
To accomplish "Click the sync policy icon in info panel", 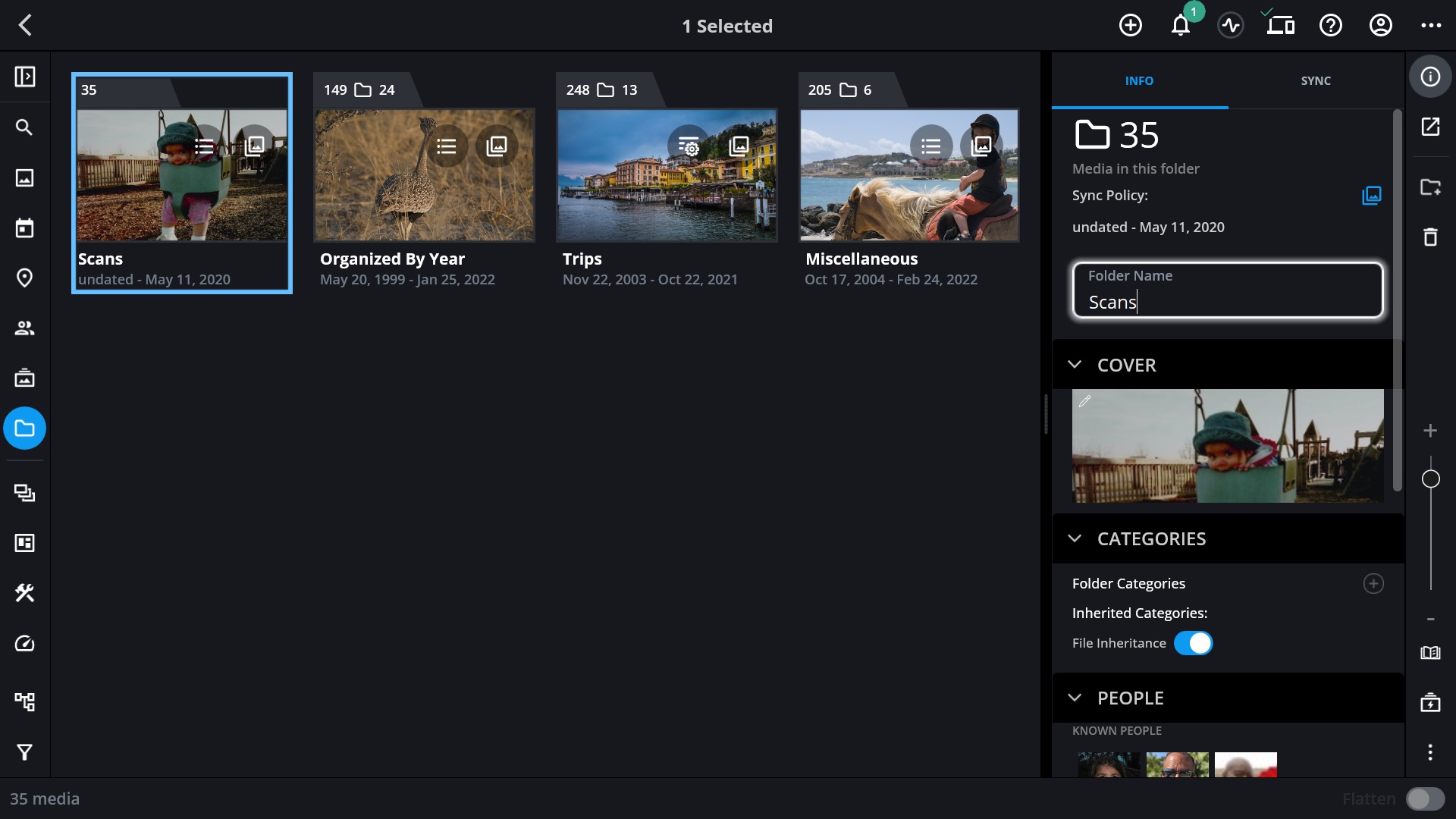I will pos(1372,196).
